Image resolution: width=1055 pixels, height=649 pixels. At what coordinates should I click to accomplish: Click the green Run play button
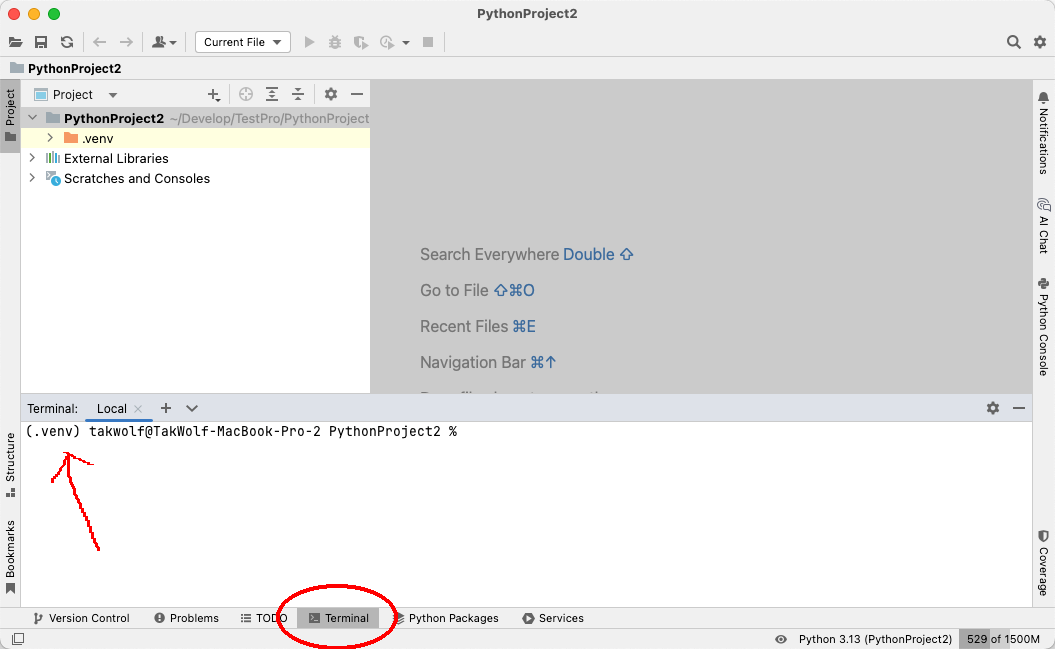310,42
